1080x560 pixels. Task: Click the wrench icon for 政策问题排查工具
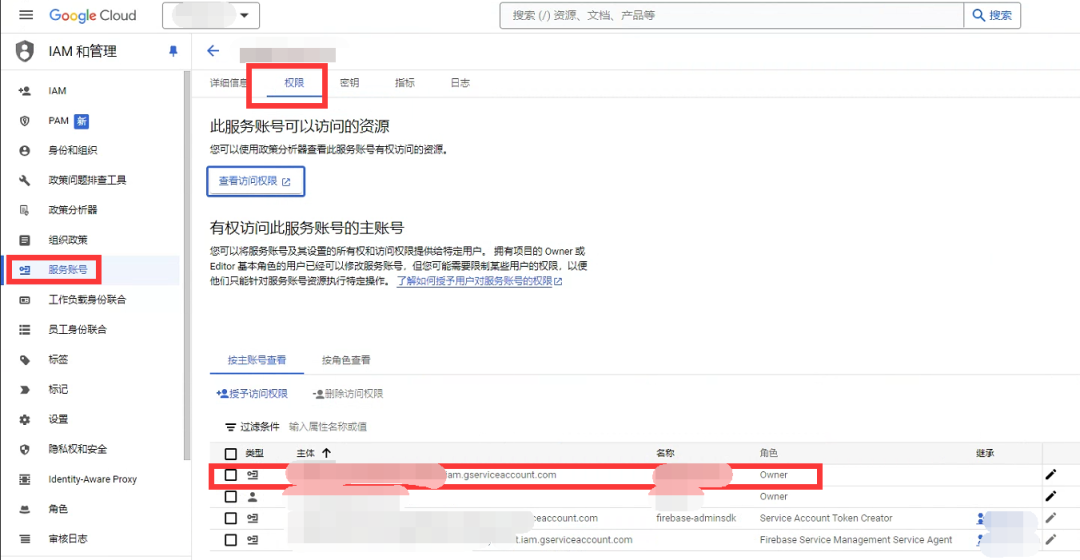click(25, 180)
